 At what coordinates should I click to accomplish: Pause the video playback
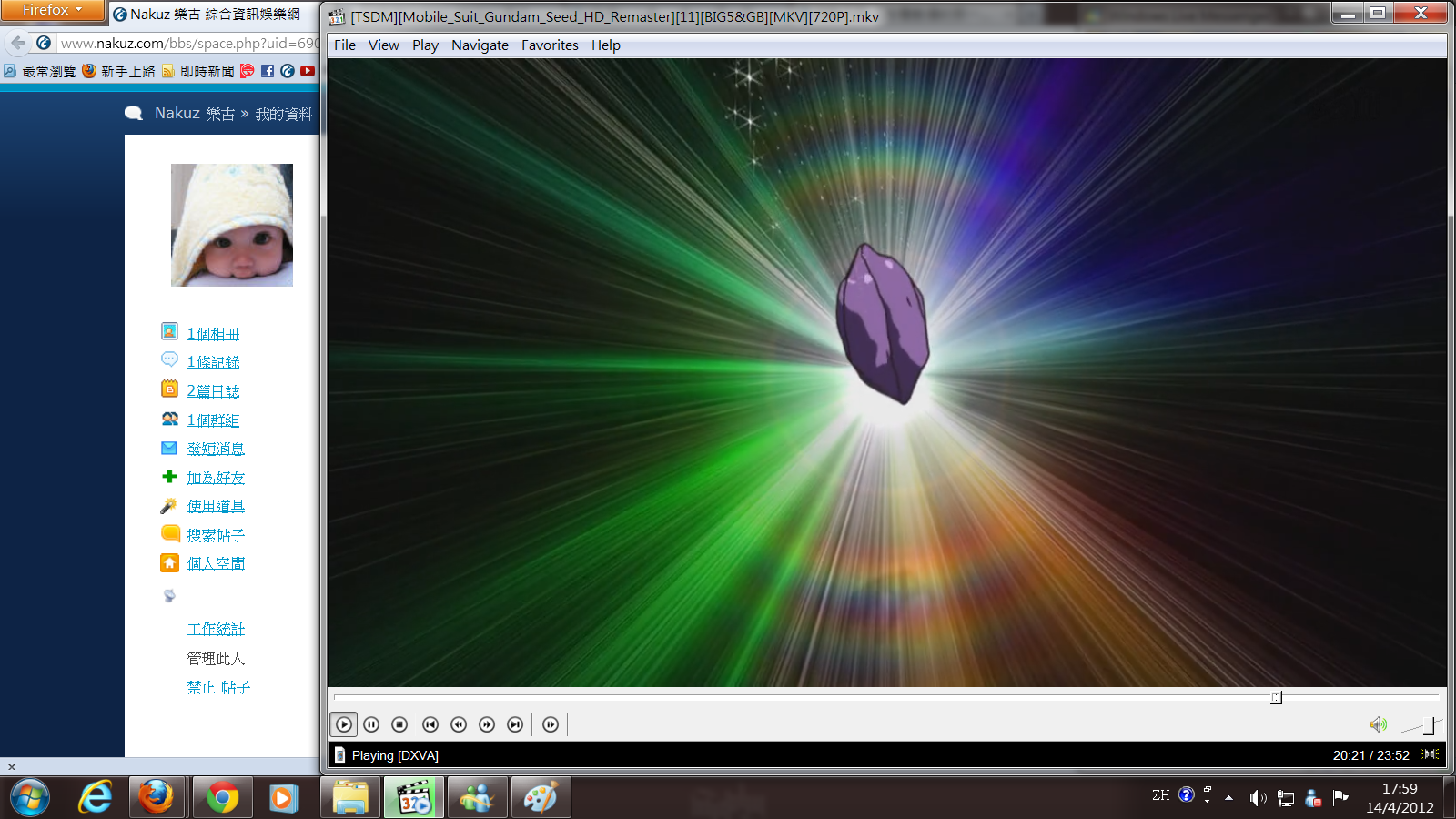[371, 724]
